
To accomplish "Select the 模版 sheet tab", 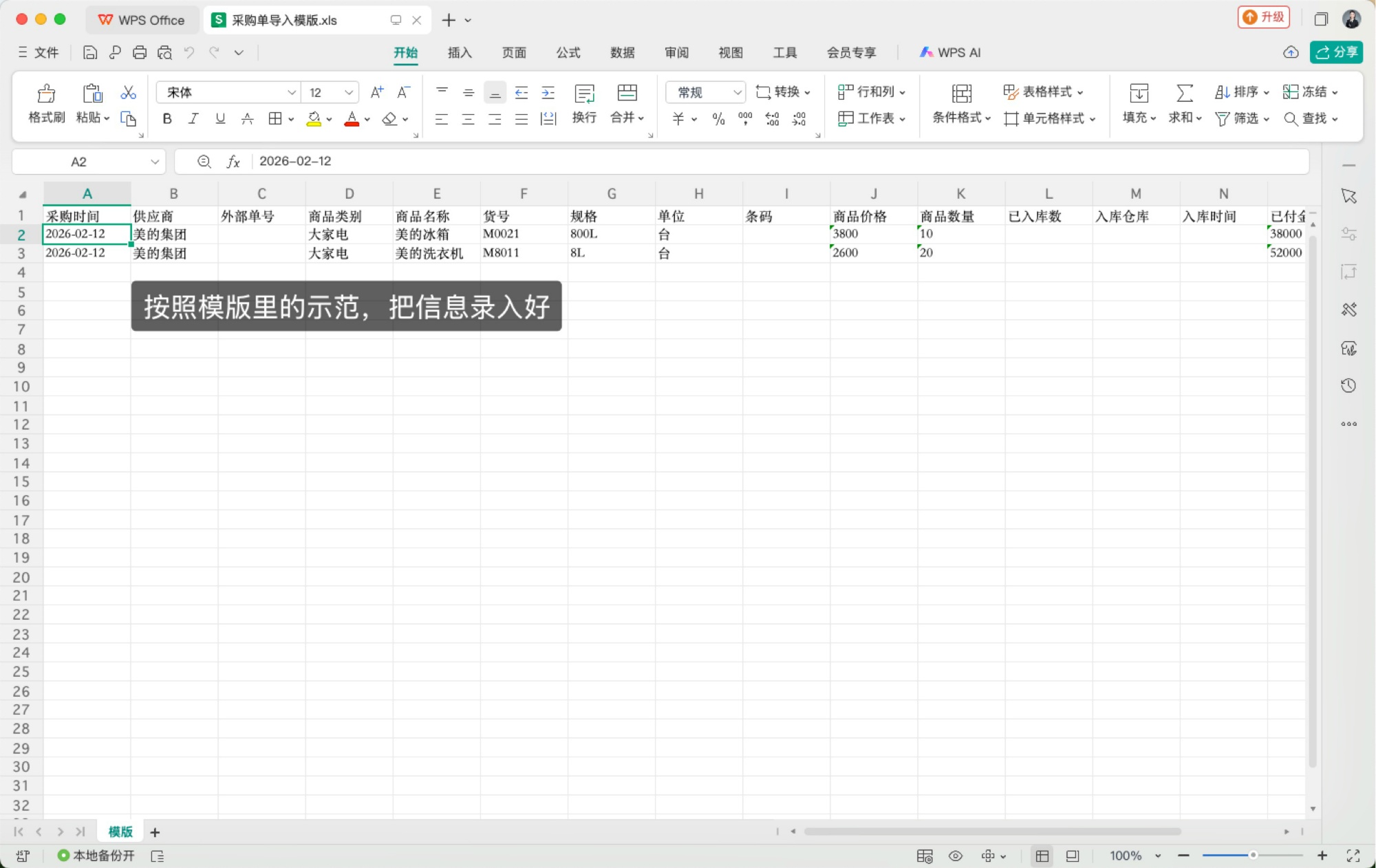I will [x=119, y=832].
